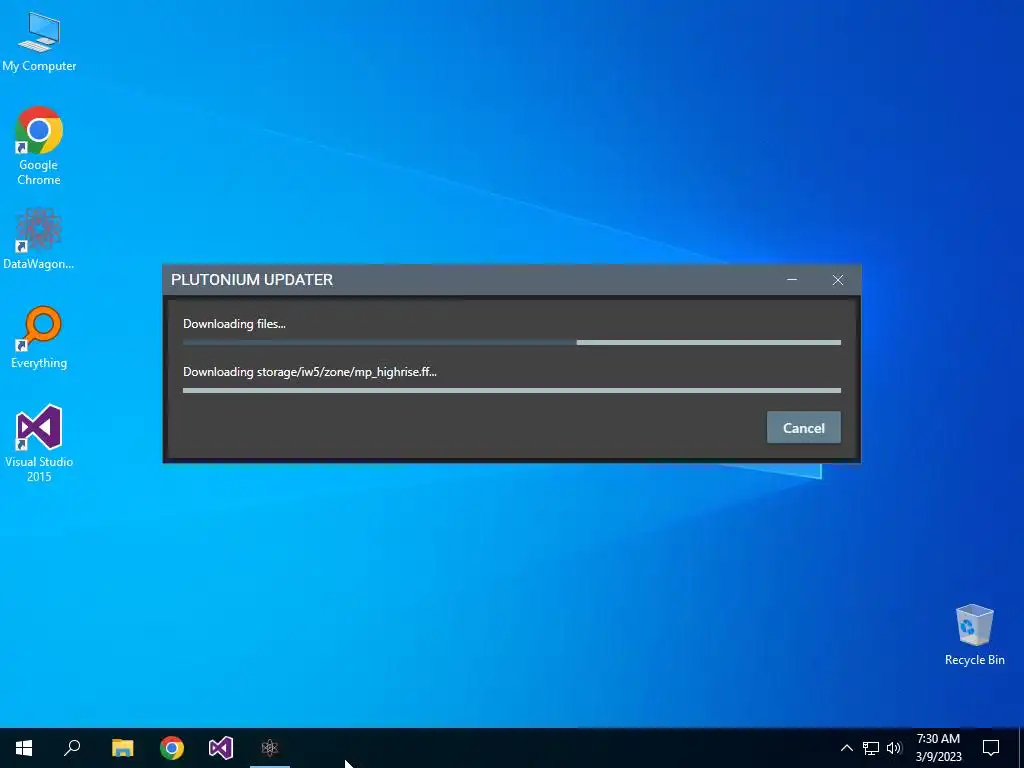Image resolution: width=1024 pixels, height=768 pixels.
Task: Open the Windows Start menu
Action: coord(24,748)
